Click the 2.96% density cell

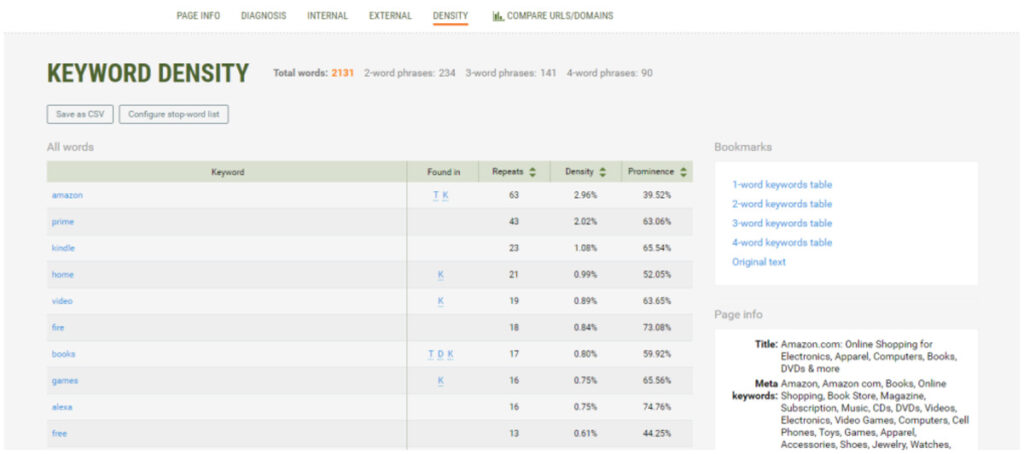[x=585, y=195]
